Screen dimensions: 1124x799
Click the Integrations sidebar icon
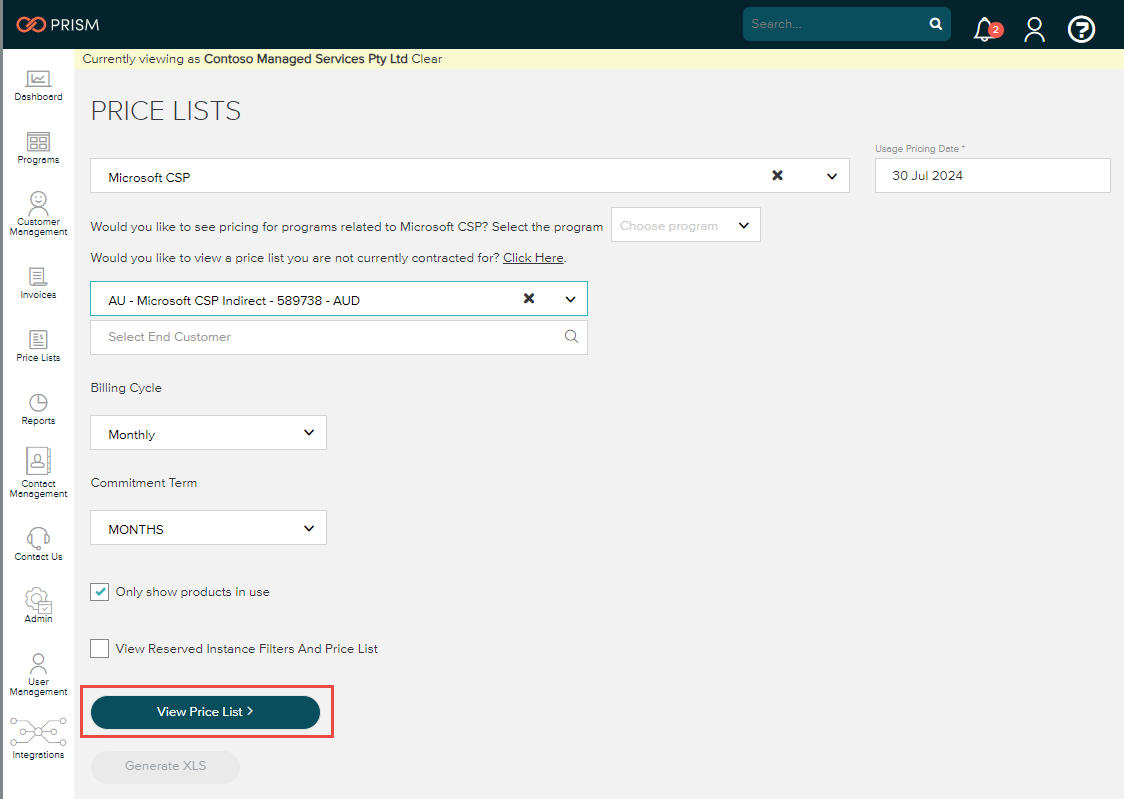(x=37, y=735)
